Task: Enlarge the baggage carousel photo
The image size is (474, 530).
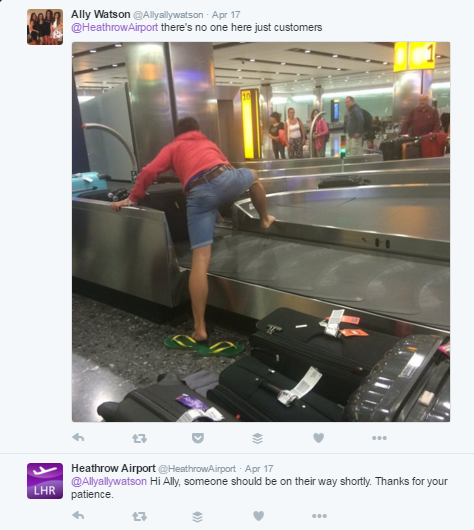Action: (261, 232)
